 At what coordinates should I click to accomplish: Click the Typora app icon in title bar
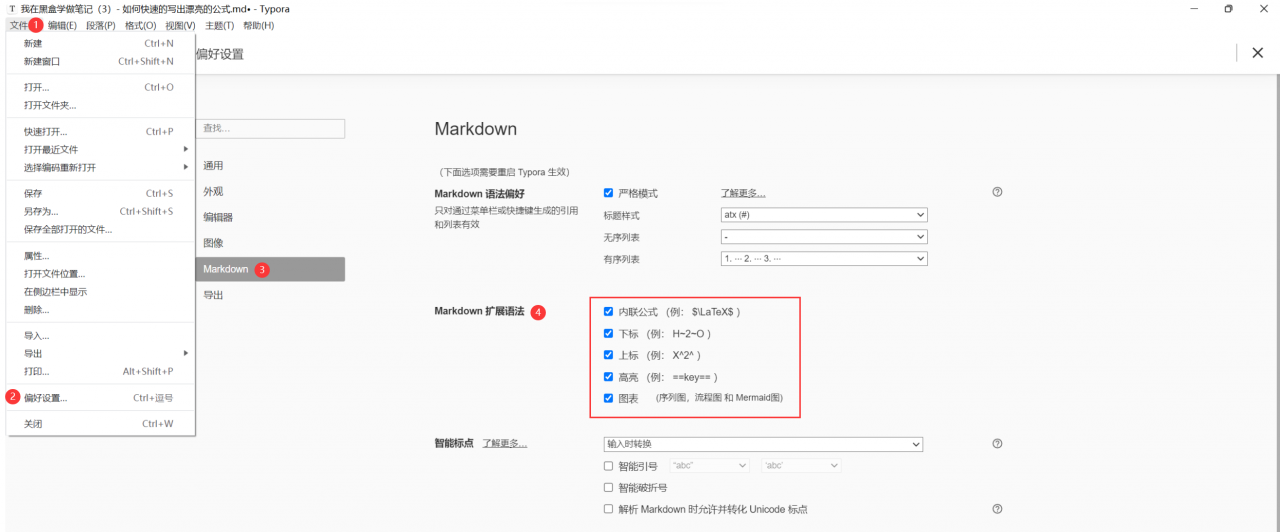coord(11,8)
